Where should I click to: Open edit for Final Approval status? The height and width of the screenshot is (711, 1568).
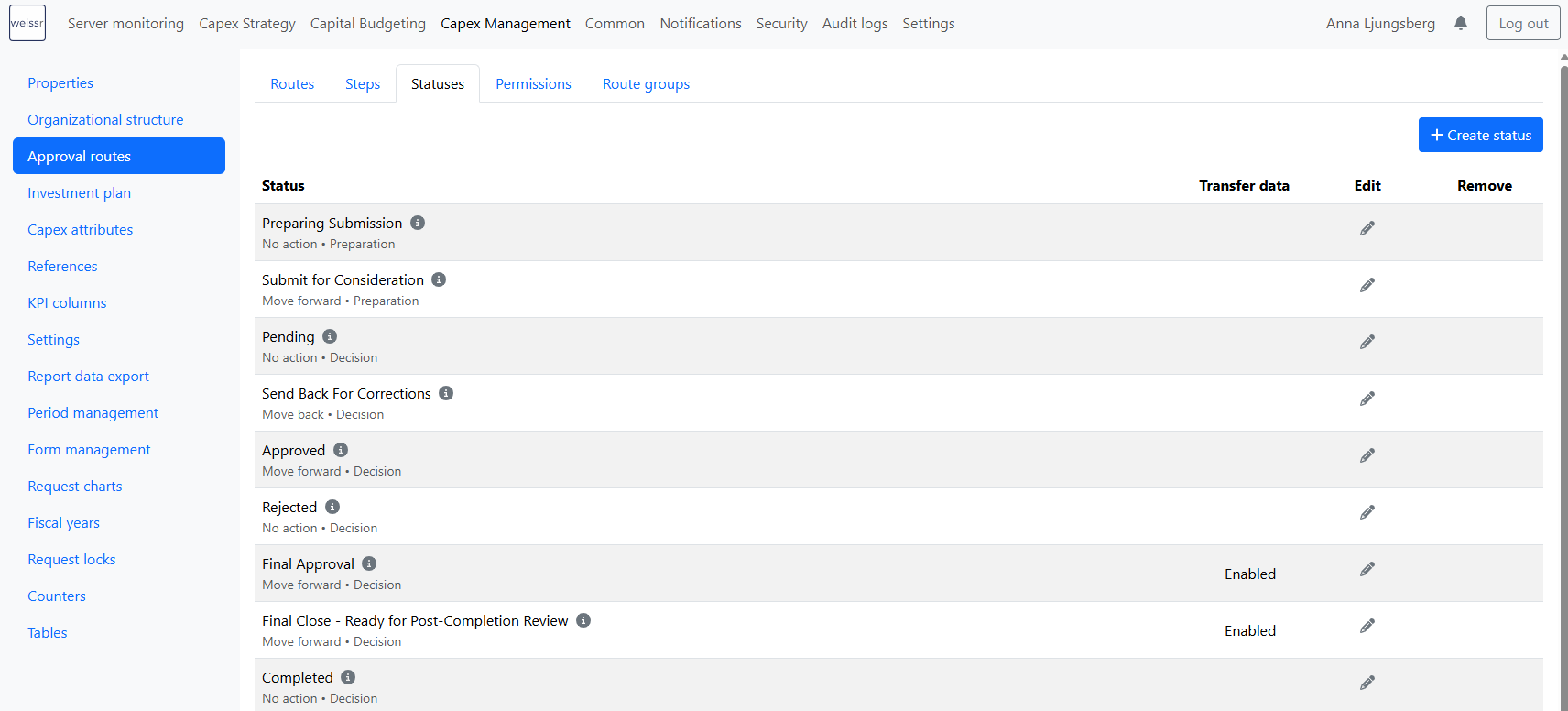point(1367,569)
